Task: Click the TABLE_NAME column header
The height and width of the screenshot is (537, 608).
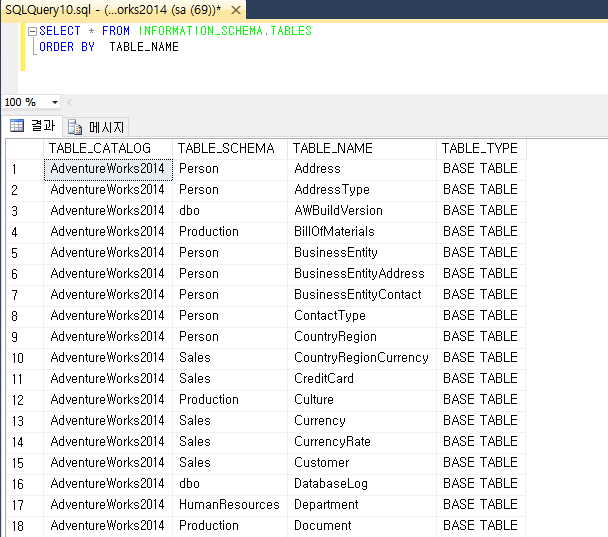Action: (x=362, y=148)
